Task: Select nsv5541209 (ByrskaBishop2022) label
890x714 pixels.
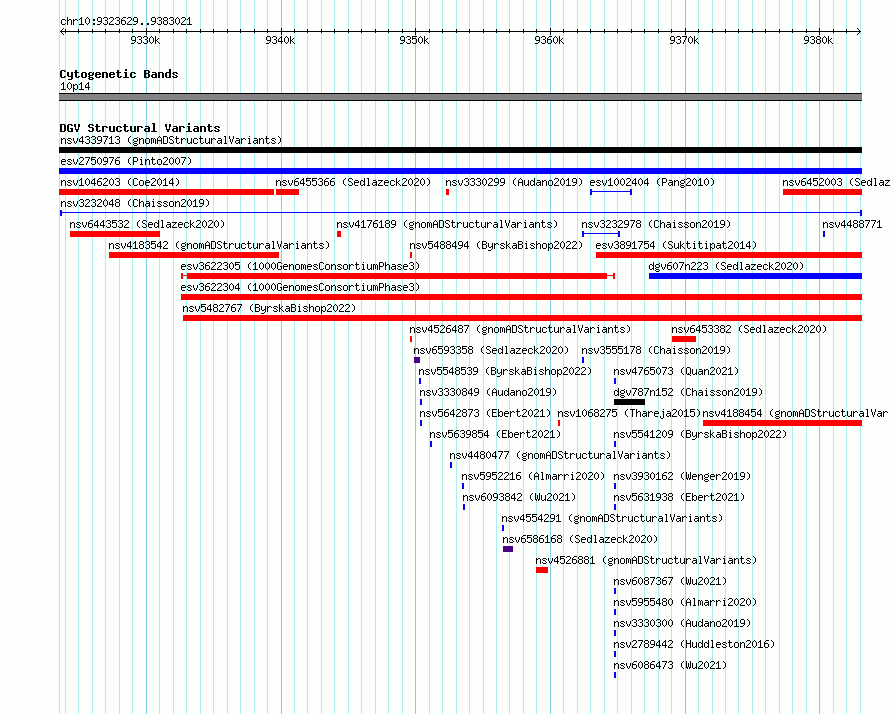Action: coord(700,434)
